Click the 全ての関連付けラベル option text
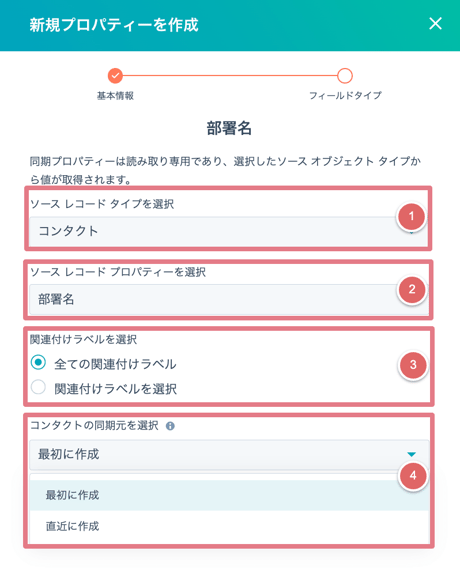 click(x=115, y=364)
